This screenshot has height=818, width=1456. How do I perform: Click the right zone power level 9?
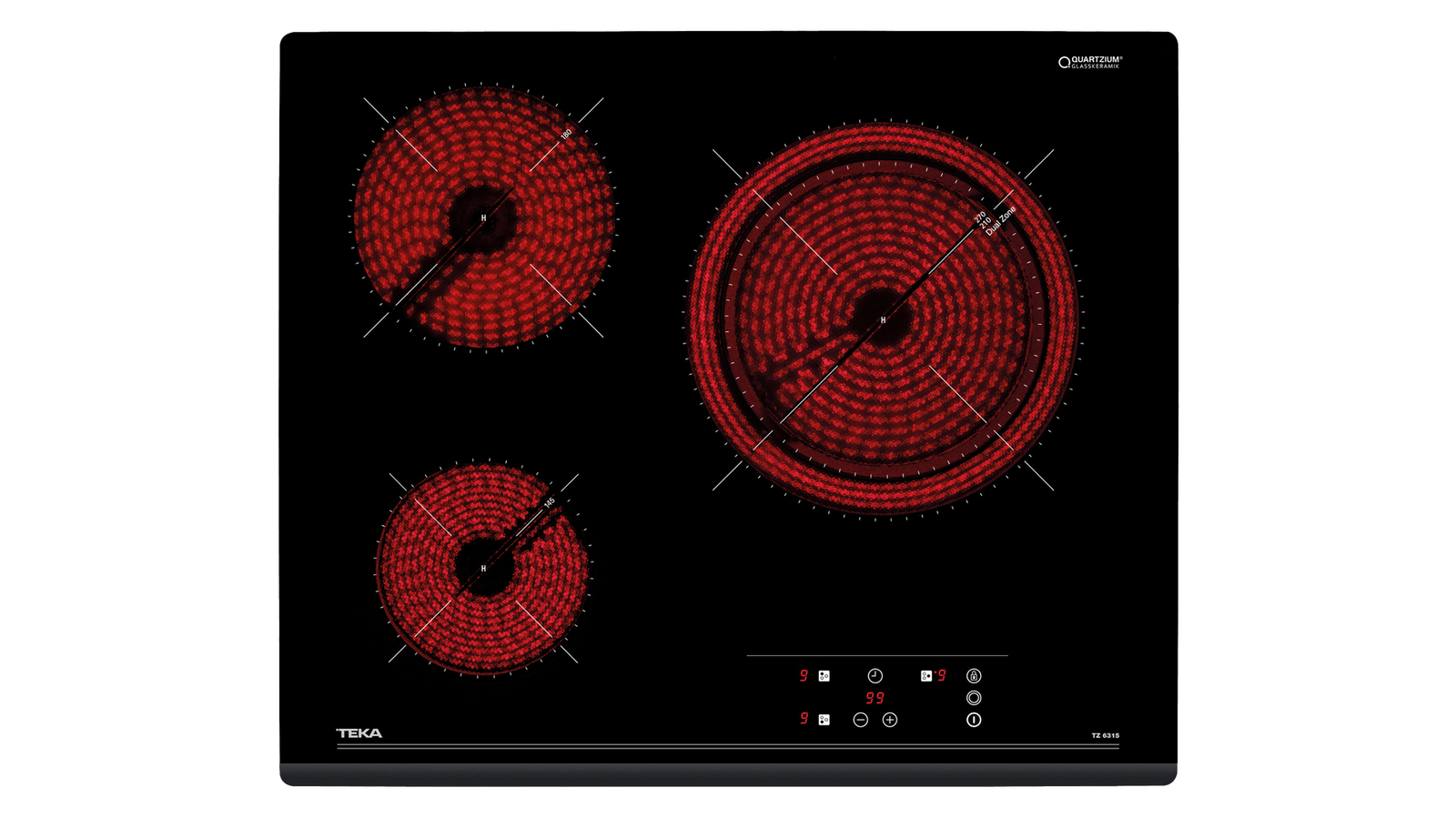pos(942,676)
